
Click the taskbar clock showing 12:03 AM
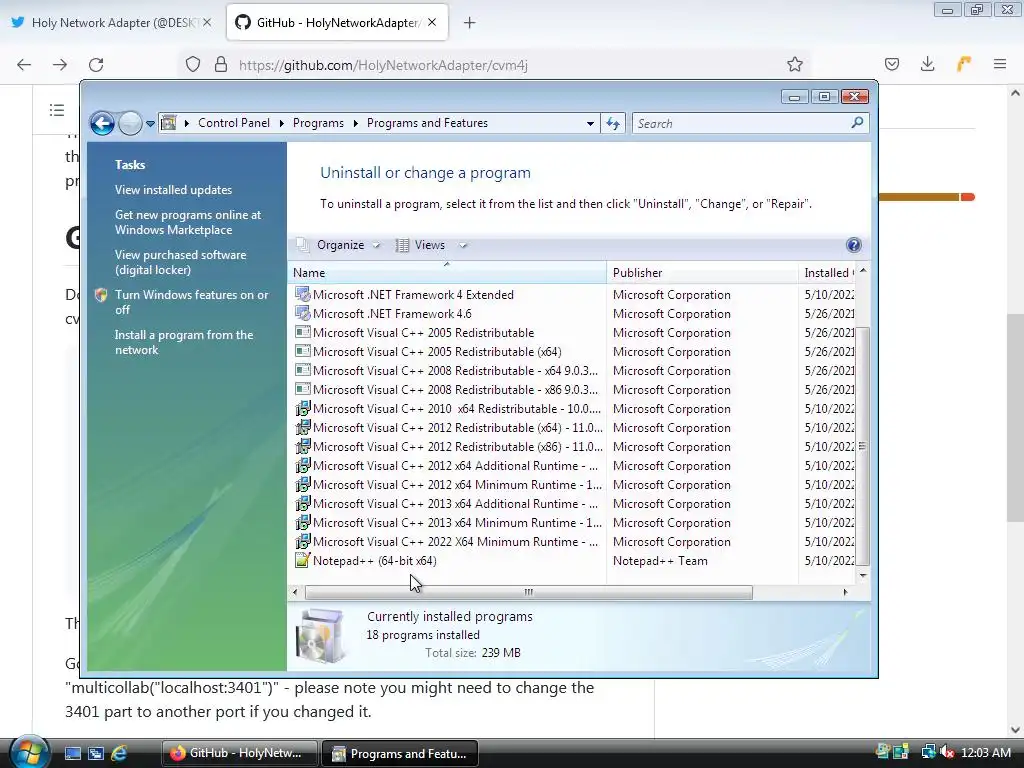pyautogui.click(x=985, y=753)
